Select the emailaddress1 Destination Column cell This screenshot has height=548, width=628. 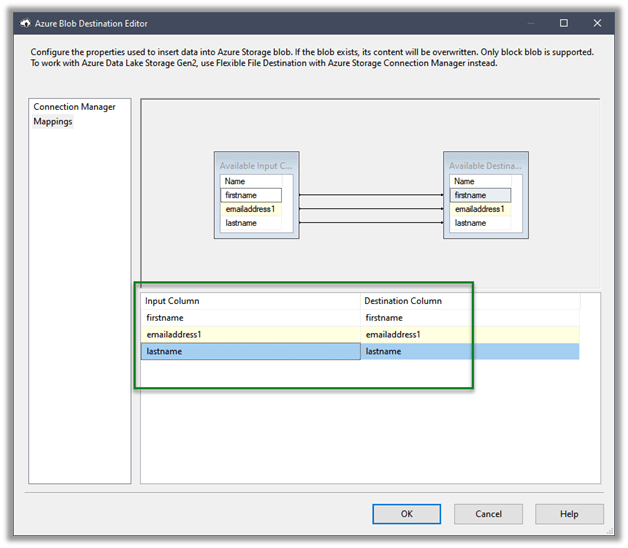click(x=470, y=335)
